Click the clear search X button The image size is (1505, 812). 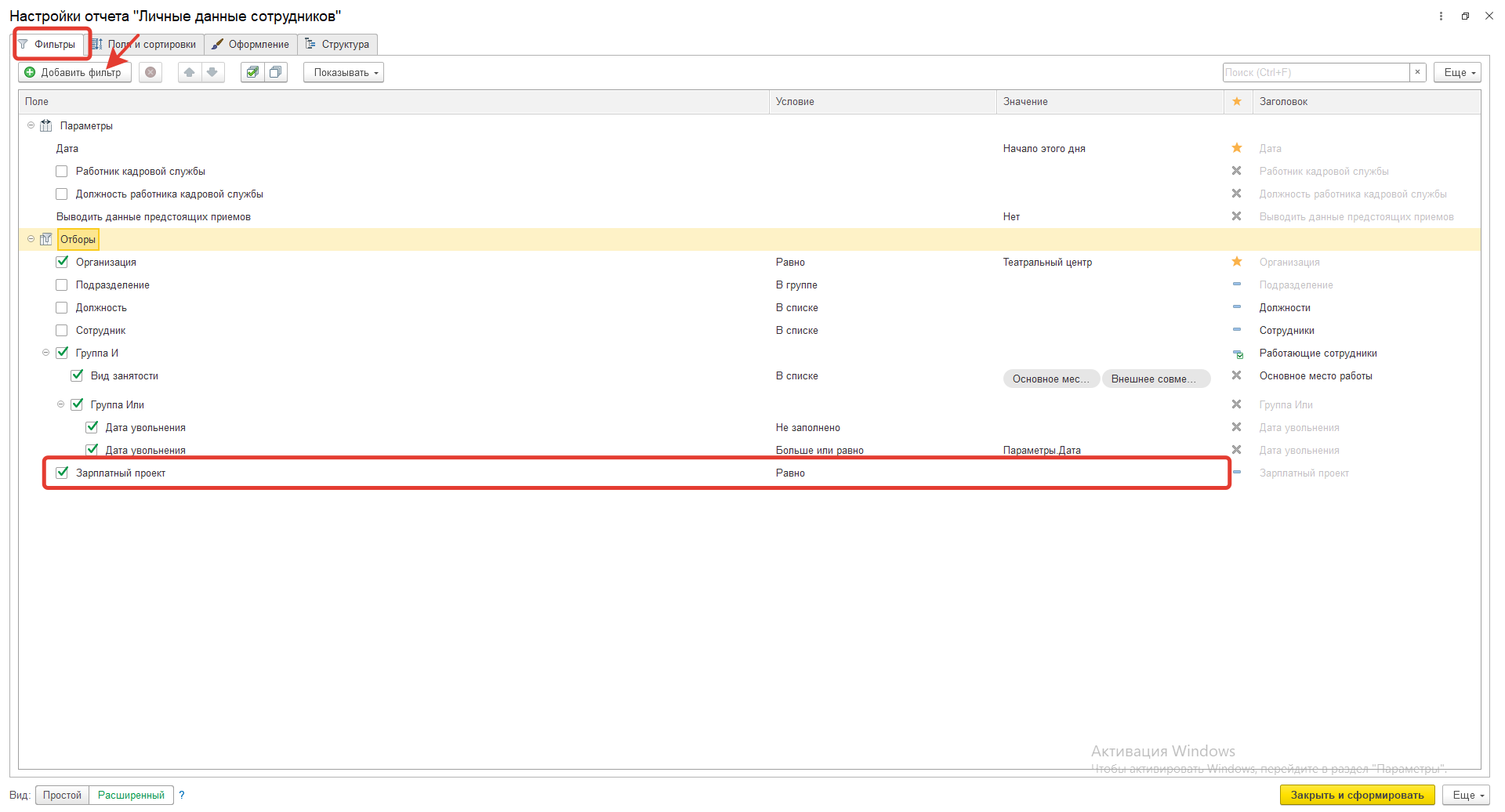tap(1417, 72)
